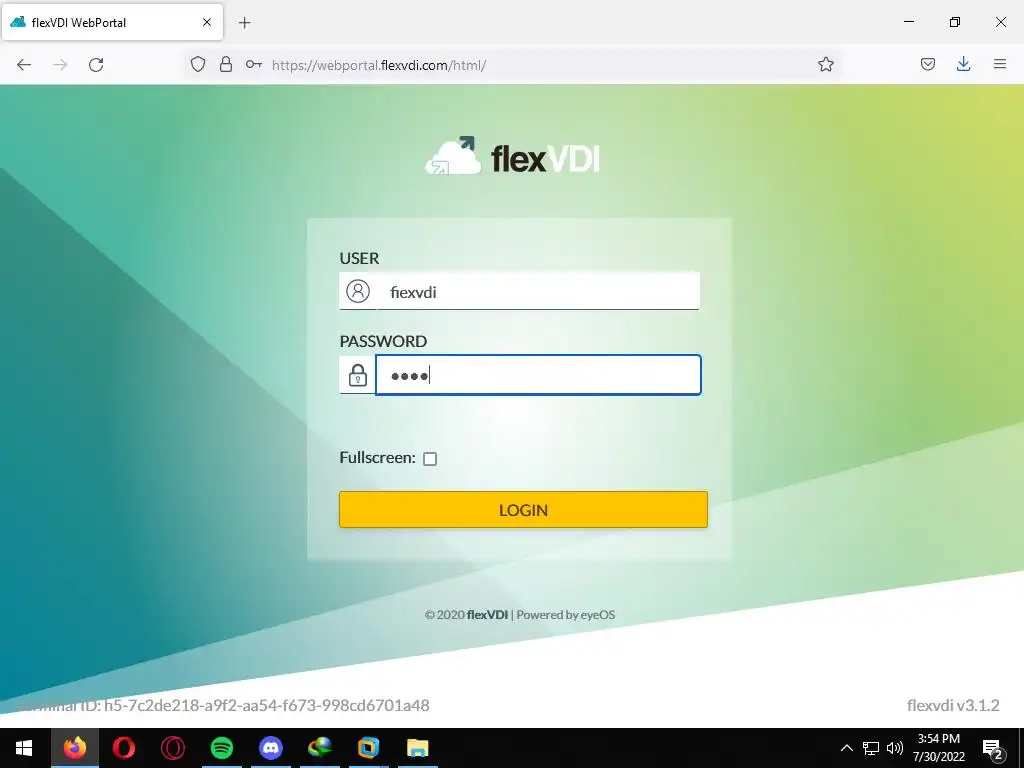Open the tracking protection shield icon
The image size is (1024, 768).
(198, 64)
